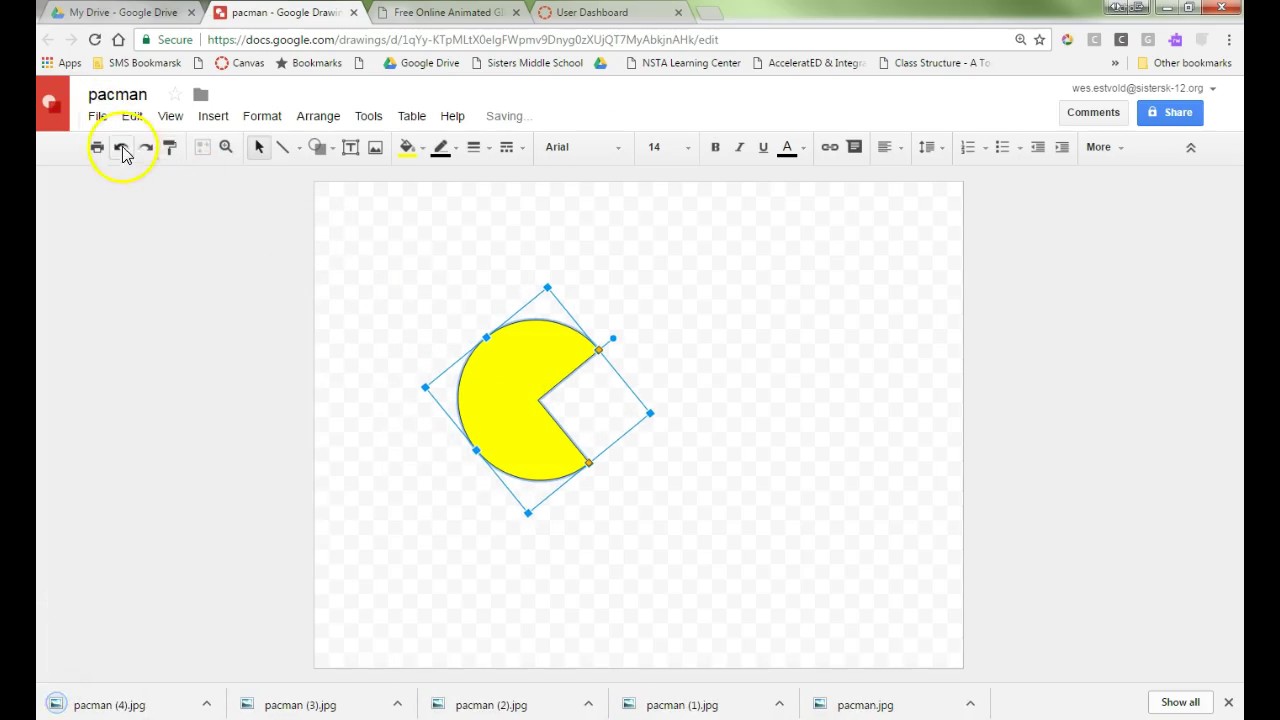Open the Help menu
Viewport: 1280px width, 720px height.
pyautogui.click(x=452, y=116)
